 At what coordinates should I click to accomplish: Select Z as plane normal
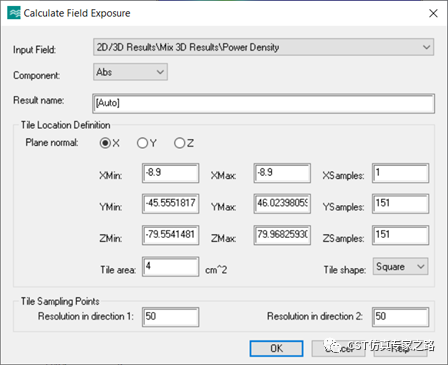click(x=179, y=143)
